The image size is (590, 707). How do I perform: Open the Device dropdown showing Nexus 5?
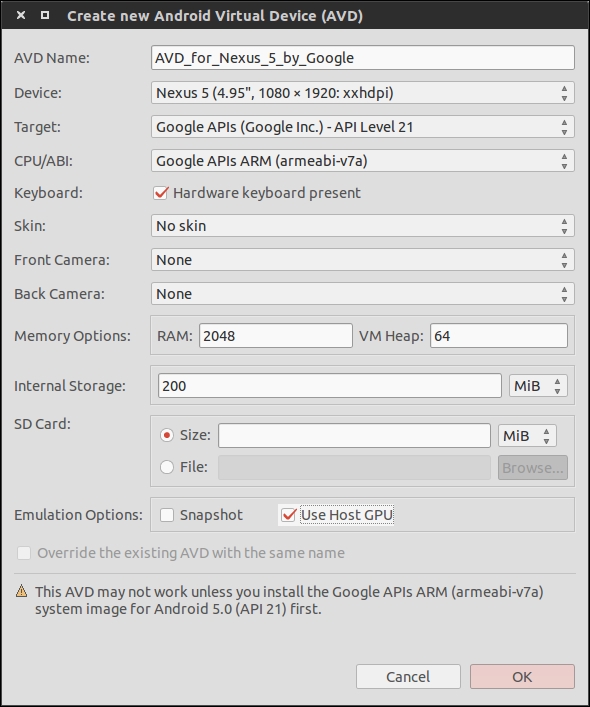(x=363, y=93)
